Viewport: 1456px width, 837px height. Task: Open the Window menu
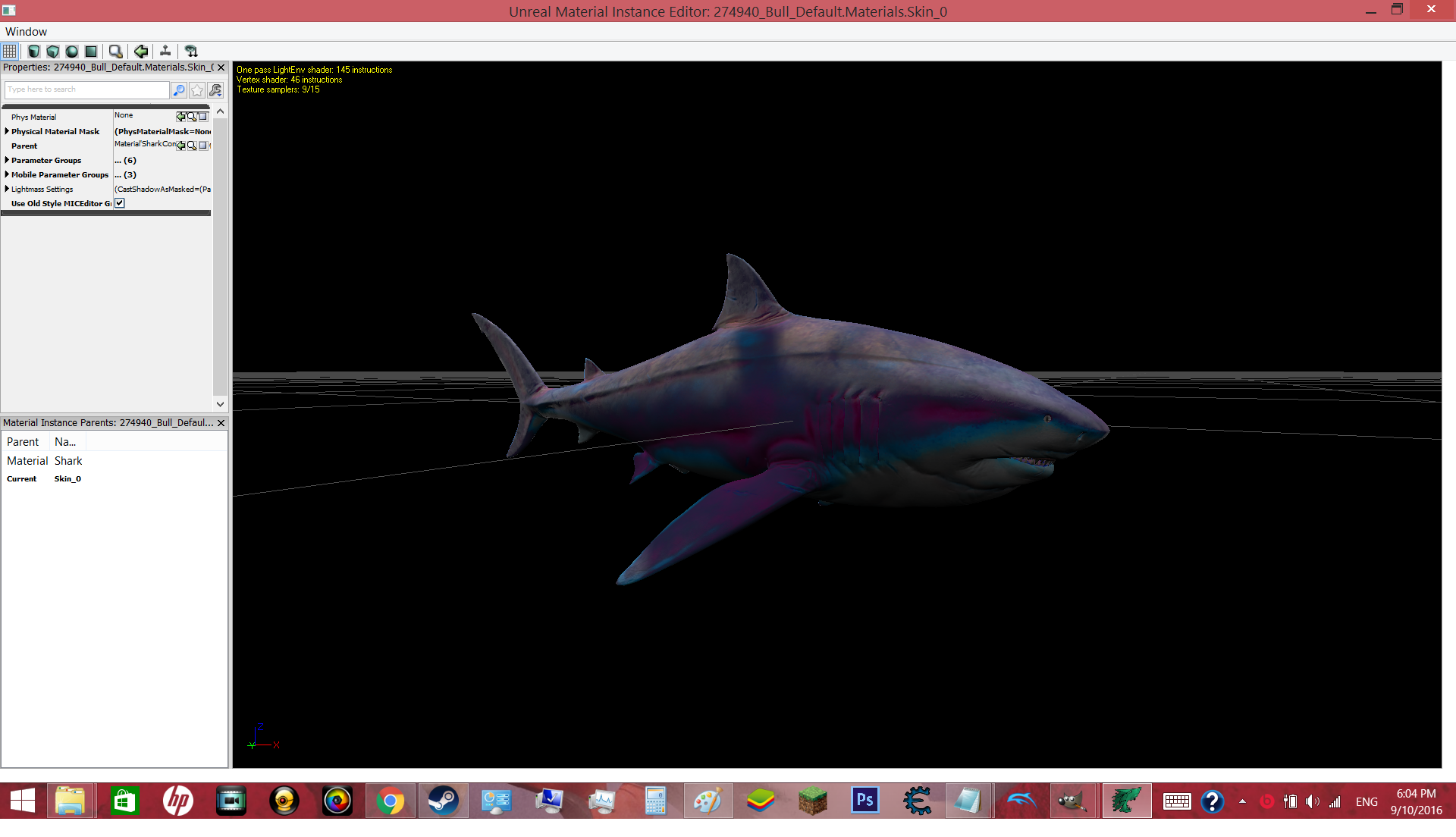[x=26, y=32]
